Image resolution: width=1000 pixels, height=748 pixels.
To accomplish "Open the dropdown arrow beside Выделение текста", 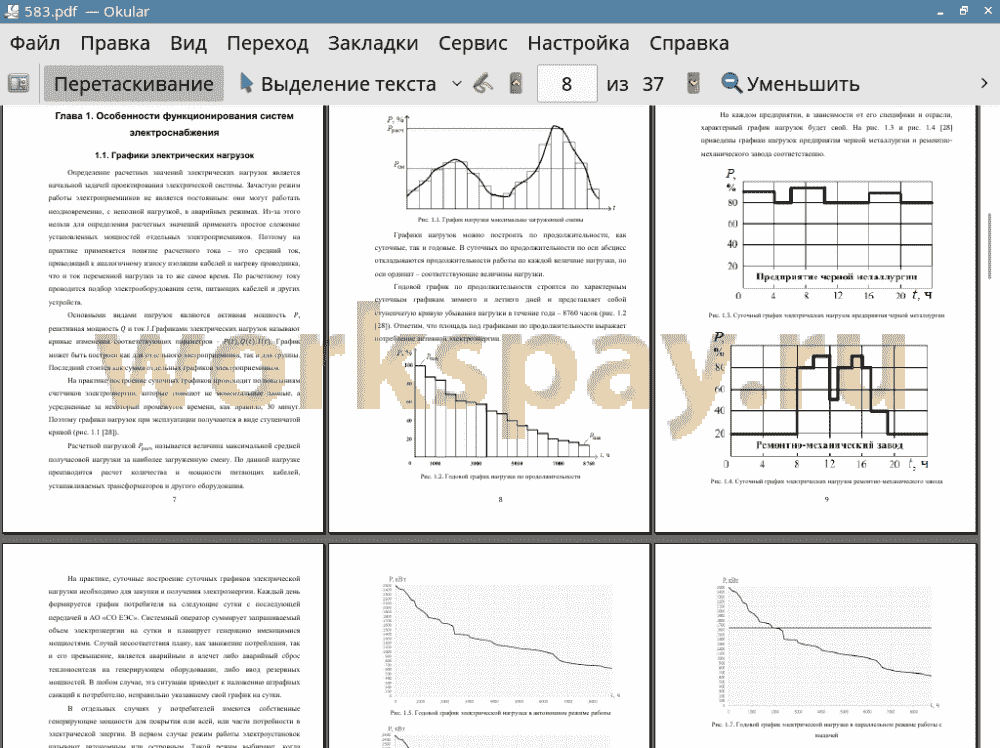I will pos(457,84).
